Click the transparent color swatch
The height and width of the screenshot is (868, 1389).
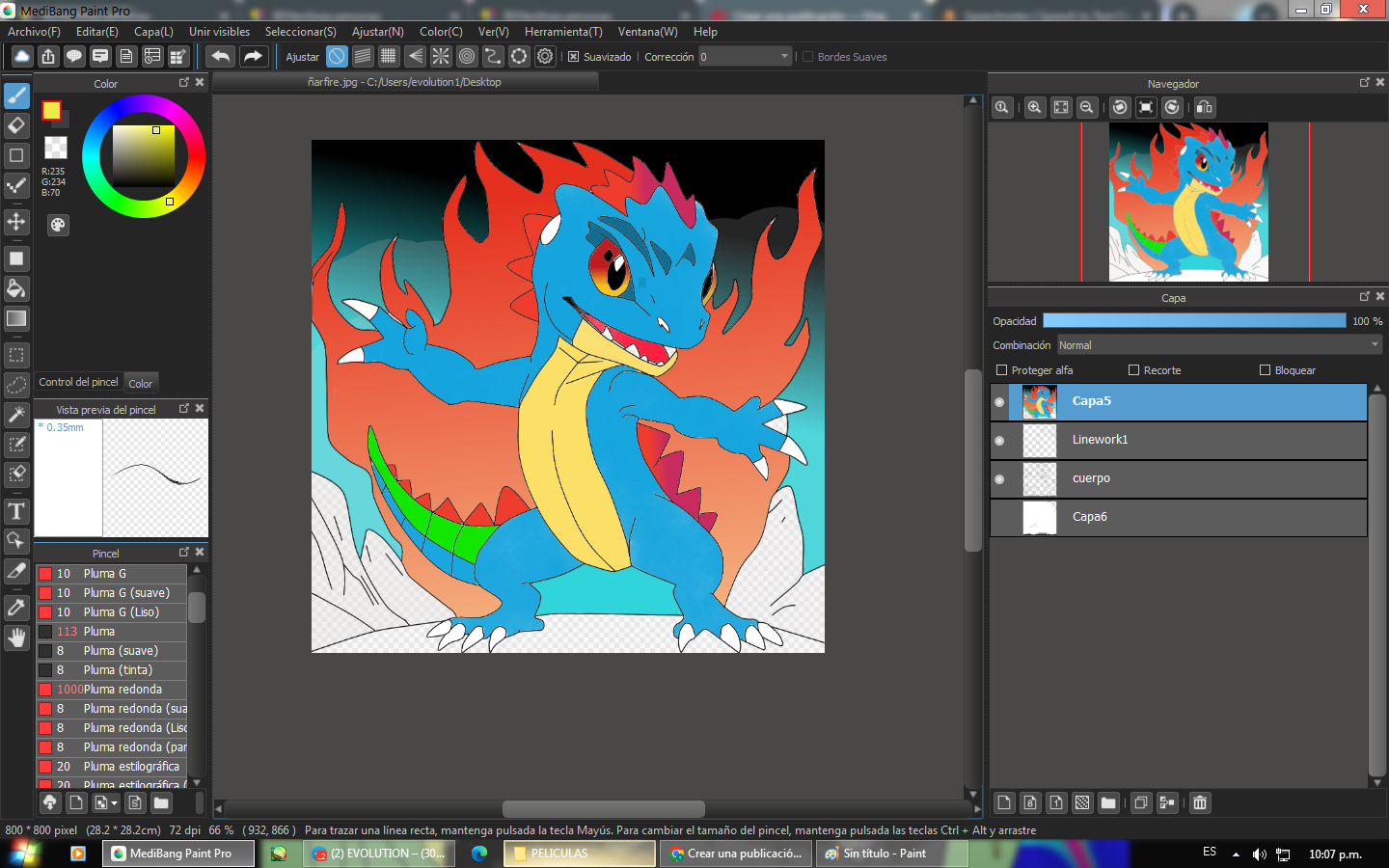pyautogui.click(x=56, y=148)
